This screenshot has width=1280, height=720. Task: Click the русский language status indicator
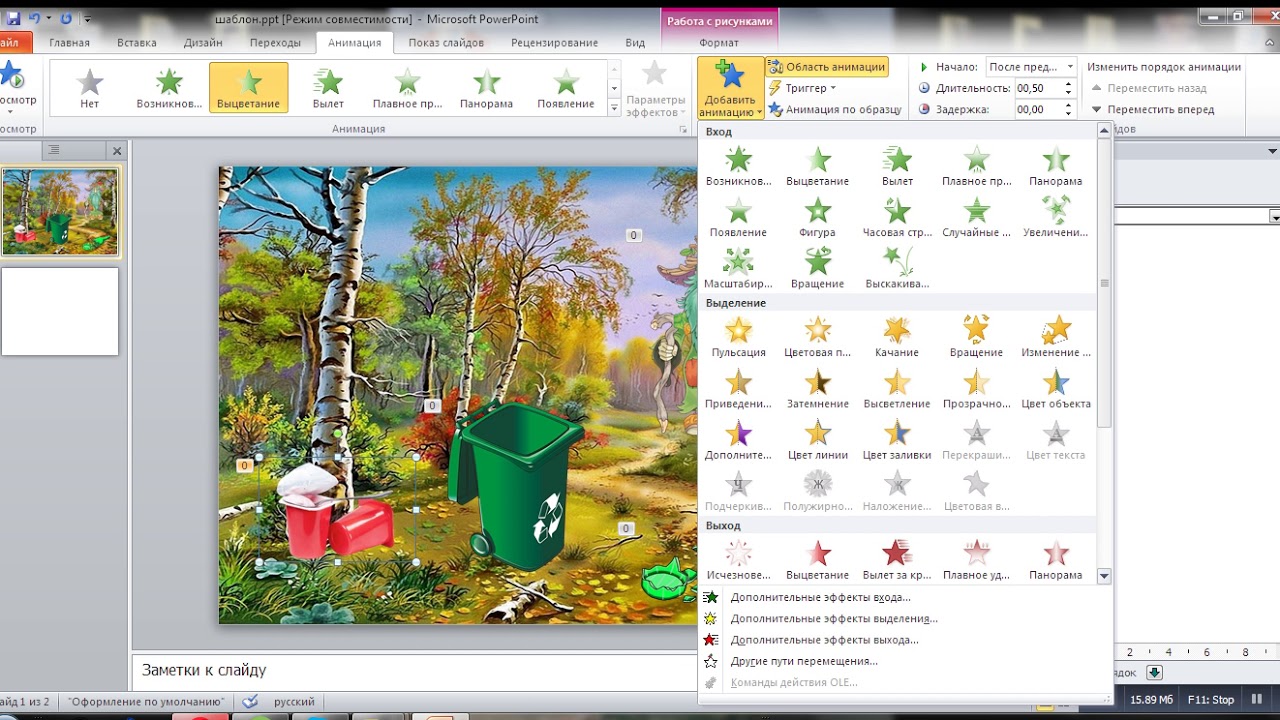[x=294, y=702]
